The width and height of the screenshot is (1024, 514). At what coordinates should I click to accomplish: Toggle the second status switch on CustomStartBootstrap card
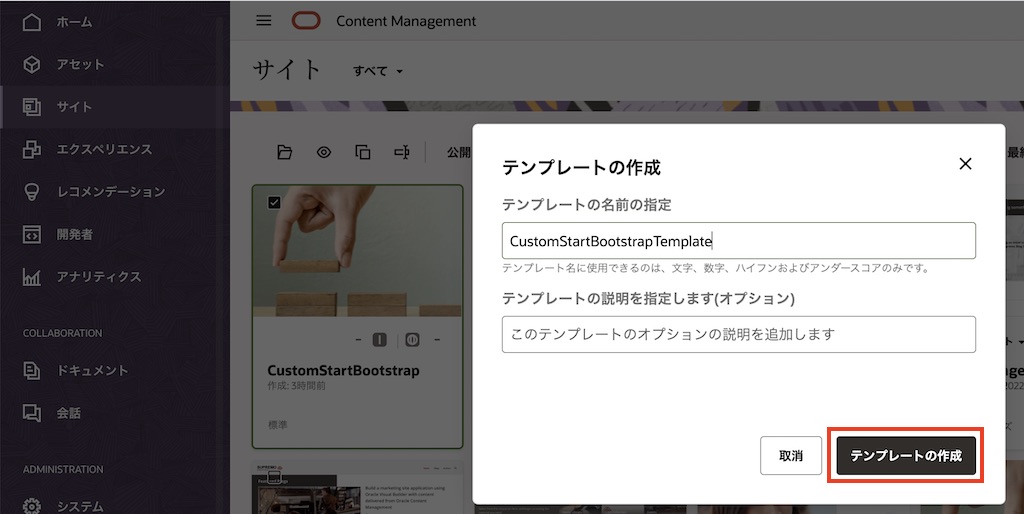412,340
